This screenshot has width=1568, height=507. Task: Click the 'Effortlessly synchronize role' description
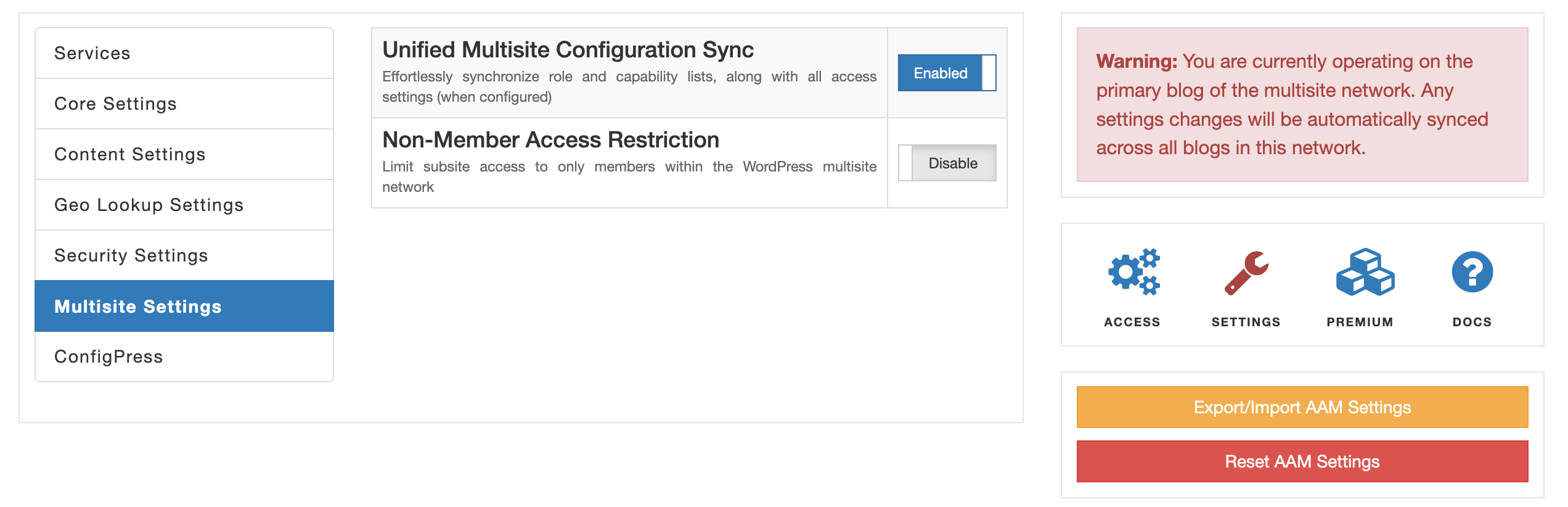629,86
